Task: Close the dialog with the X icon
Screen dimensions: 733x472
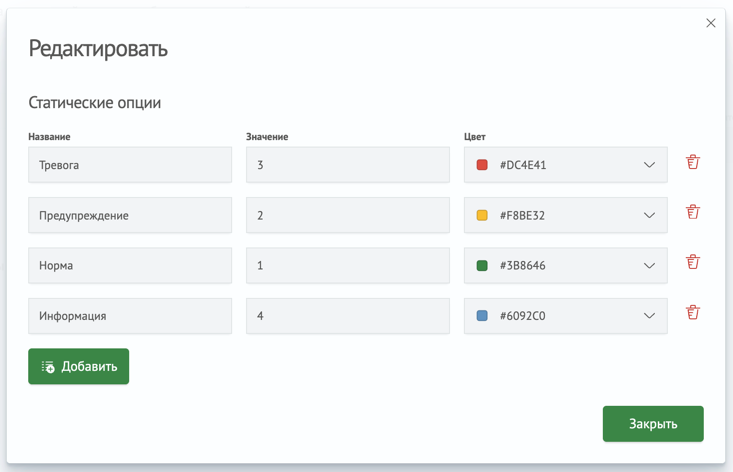Action: pos(711,23)
